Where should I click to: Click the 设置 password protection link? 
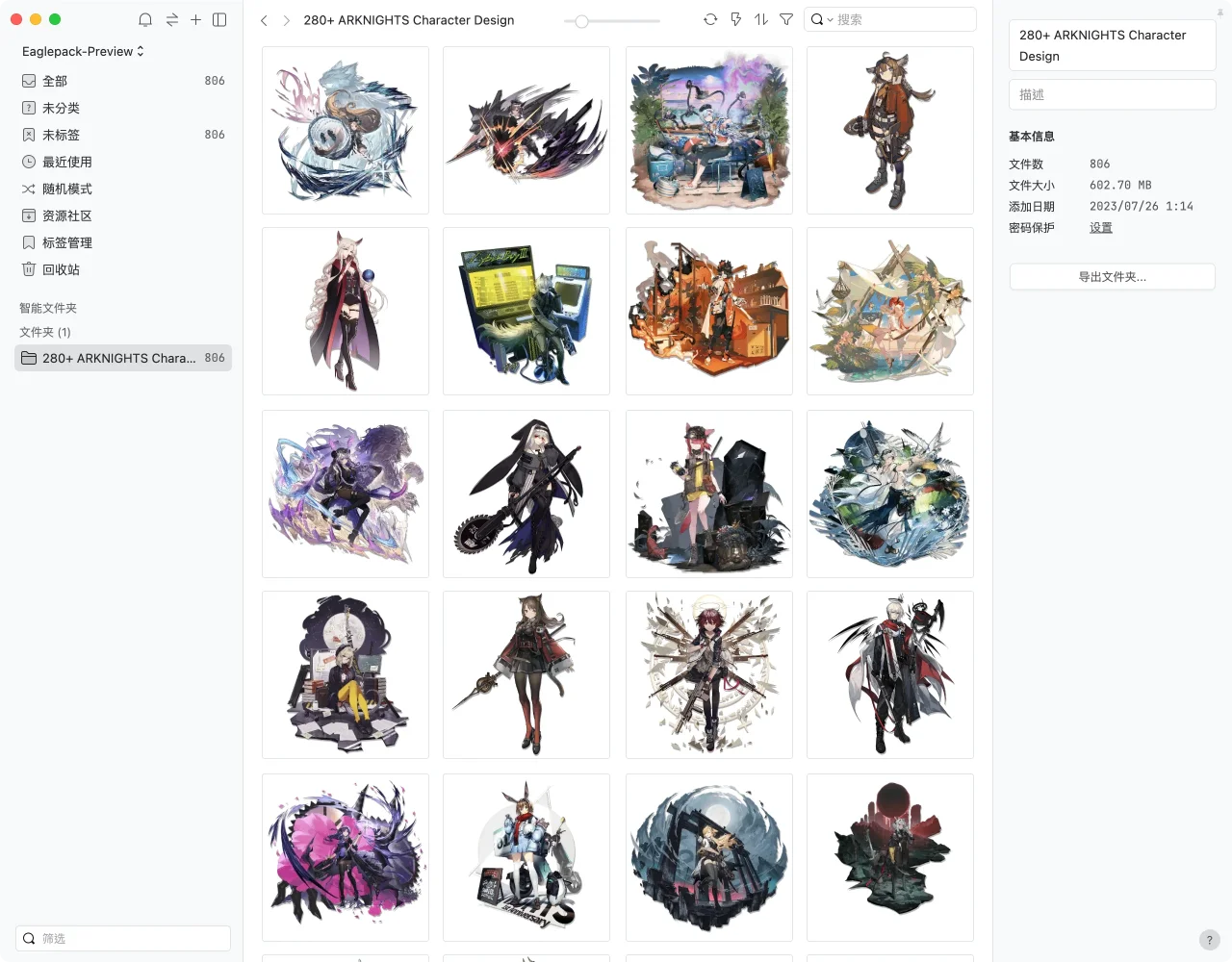pos(1101,228)
